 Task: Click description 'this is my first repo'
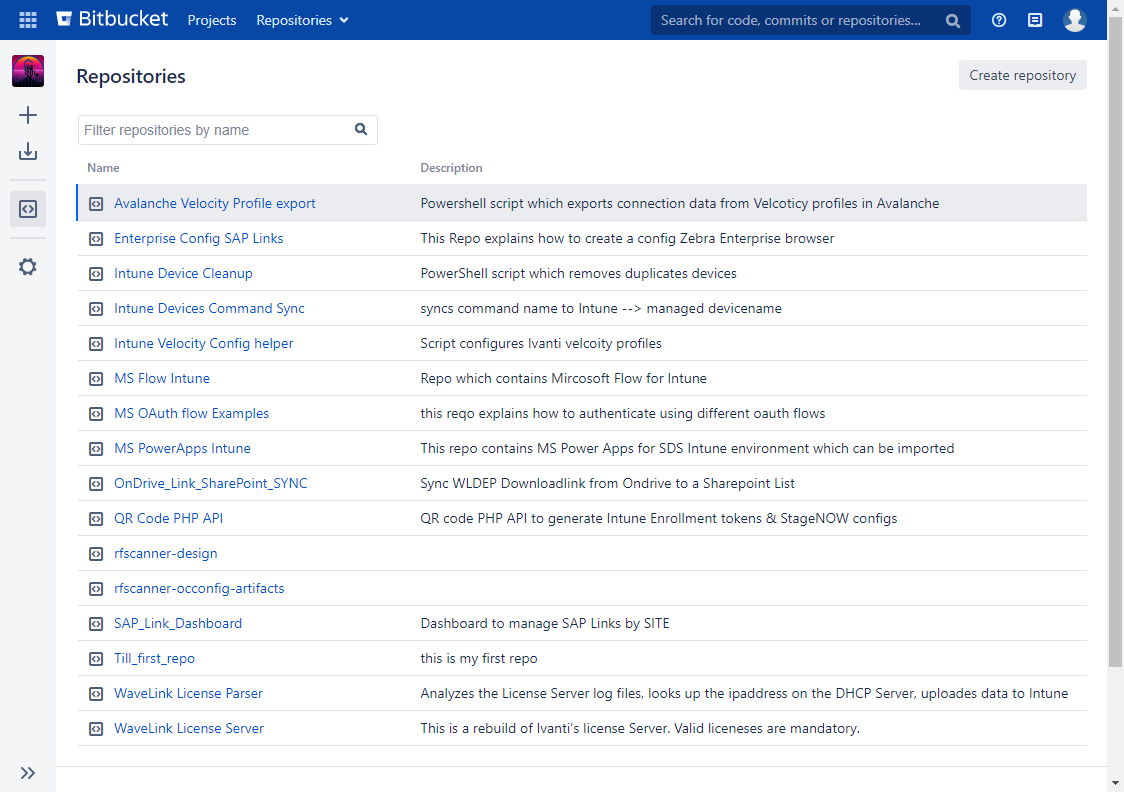tap(479, 659)
